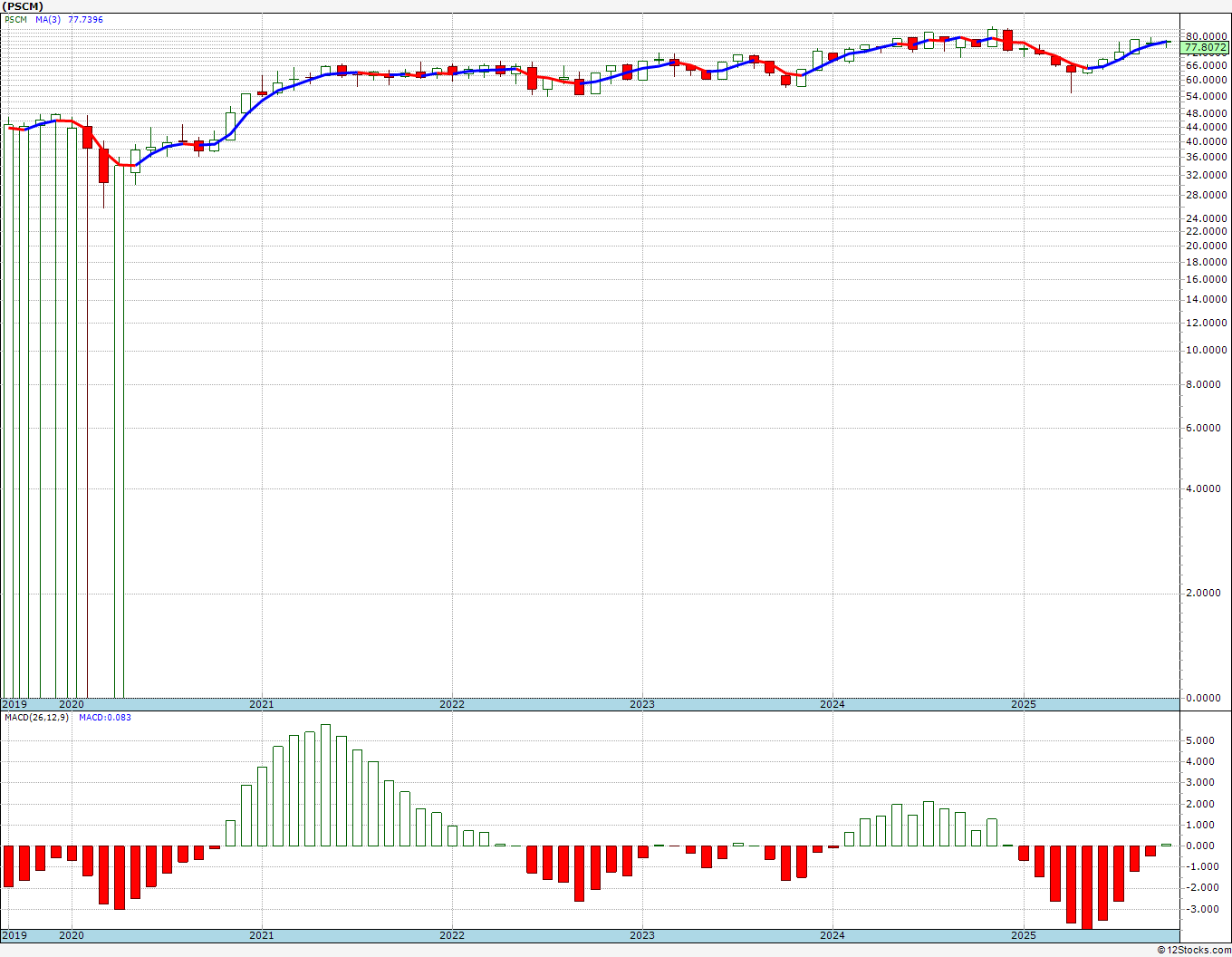This screenshot has width=1232, height=957.
Task: Select the 16.0000 price axis label
Action: tap(1207, 279)
